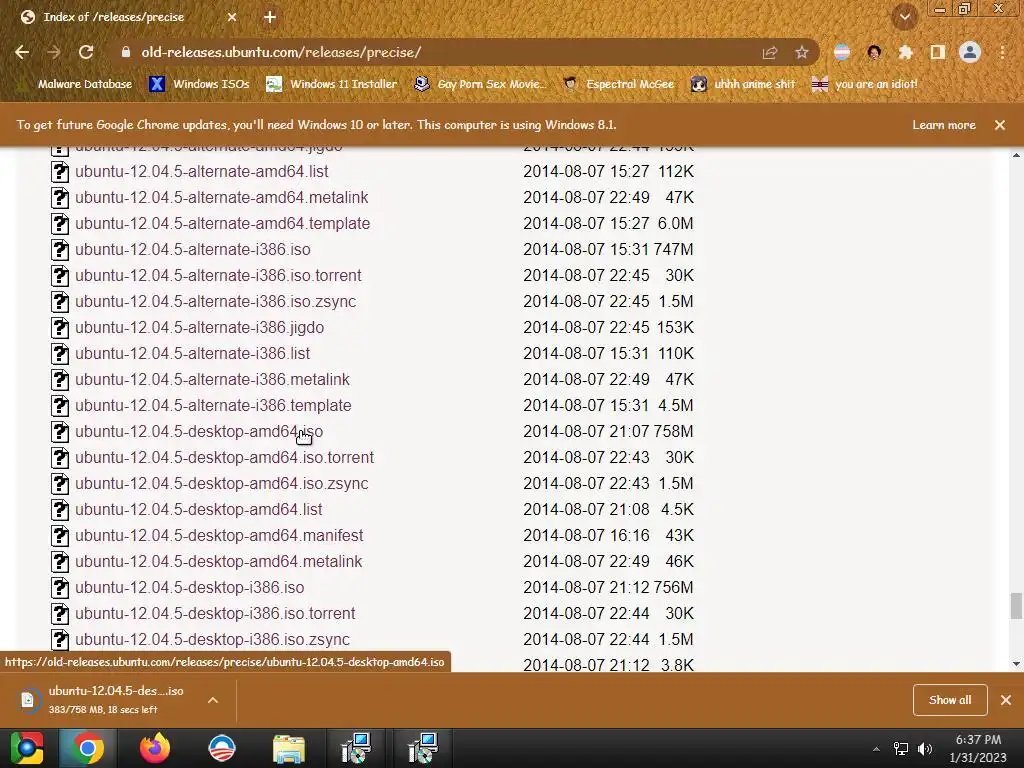The width and height of the screenshot is (1024, 768).
Task: Click Learn more in the update banner
Action: (x=944, y=125)
